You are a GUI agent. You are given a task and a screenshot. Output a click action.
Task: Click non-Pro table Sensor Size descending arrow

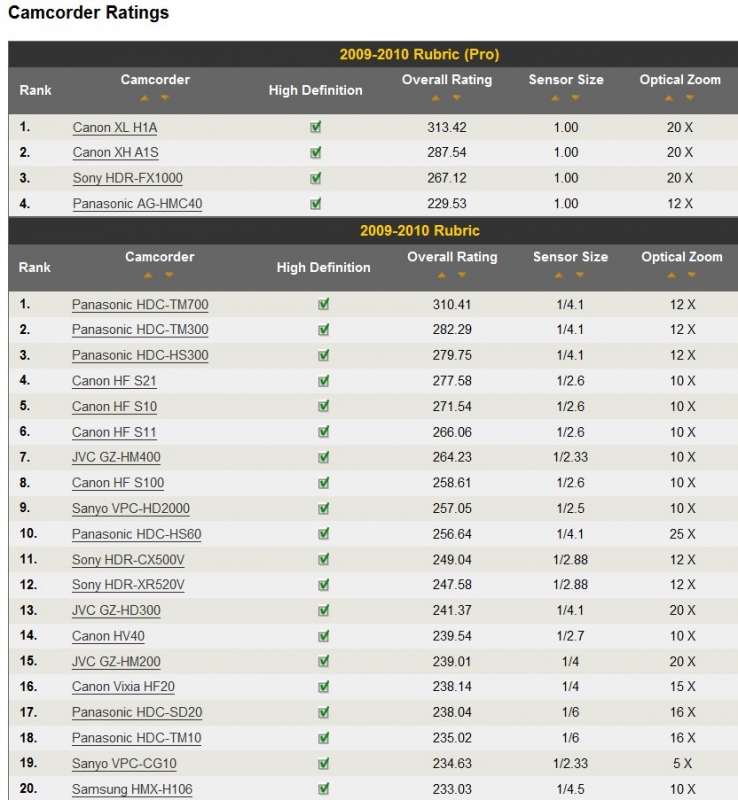[580, 275]
